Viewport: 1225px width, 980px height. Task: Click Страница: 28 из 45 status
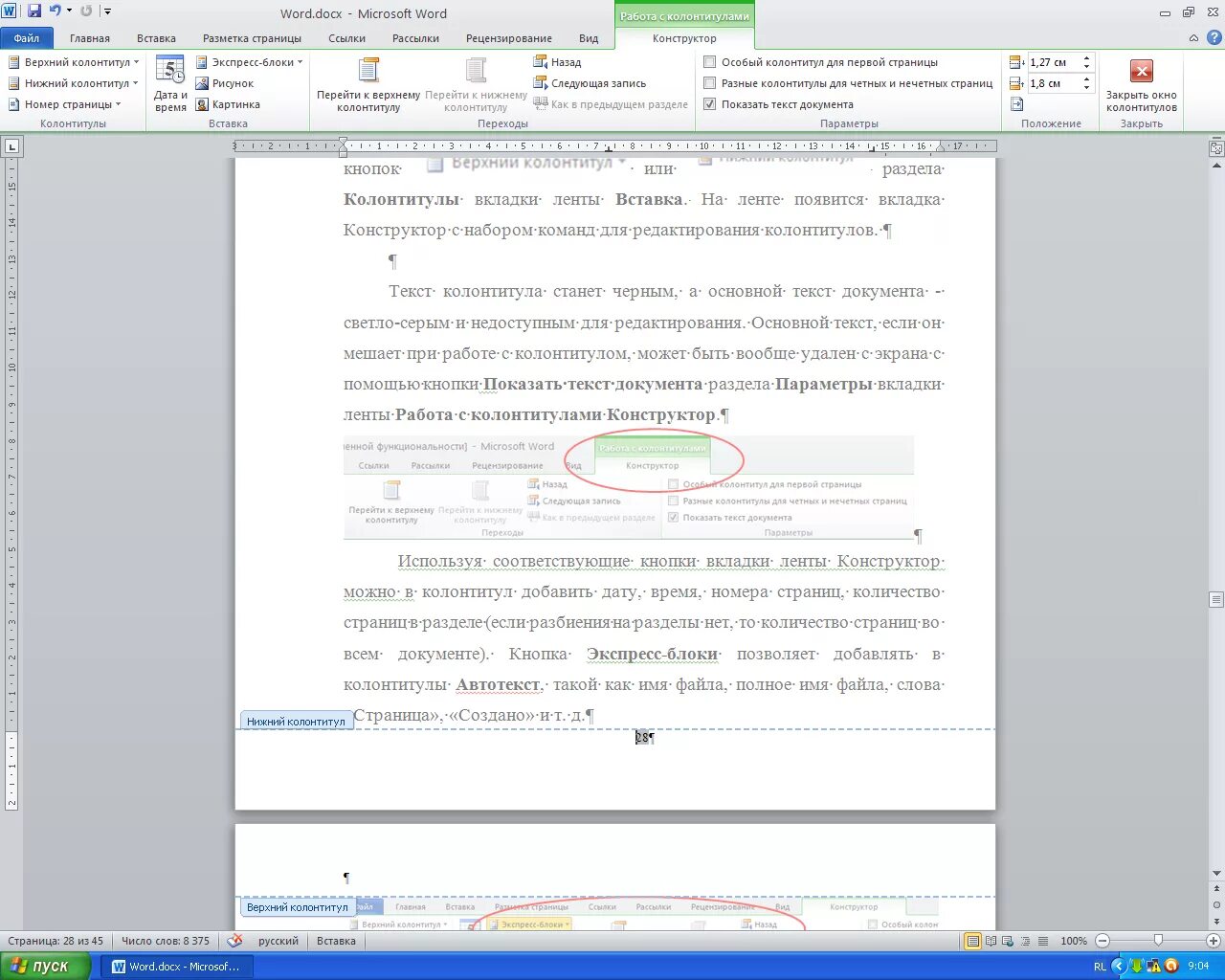56,941
